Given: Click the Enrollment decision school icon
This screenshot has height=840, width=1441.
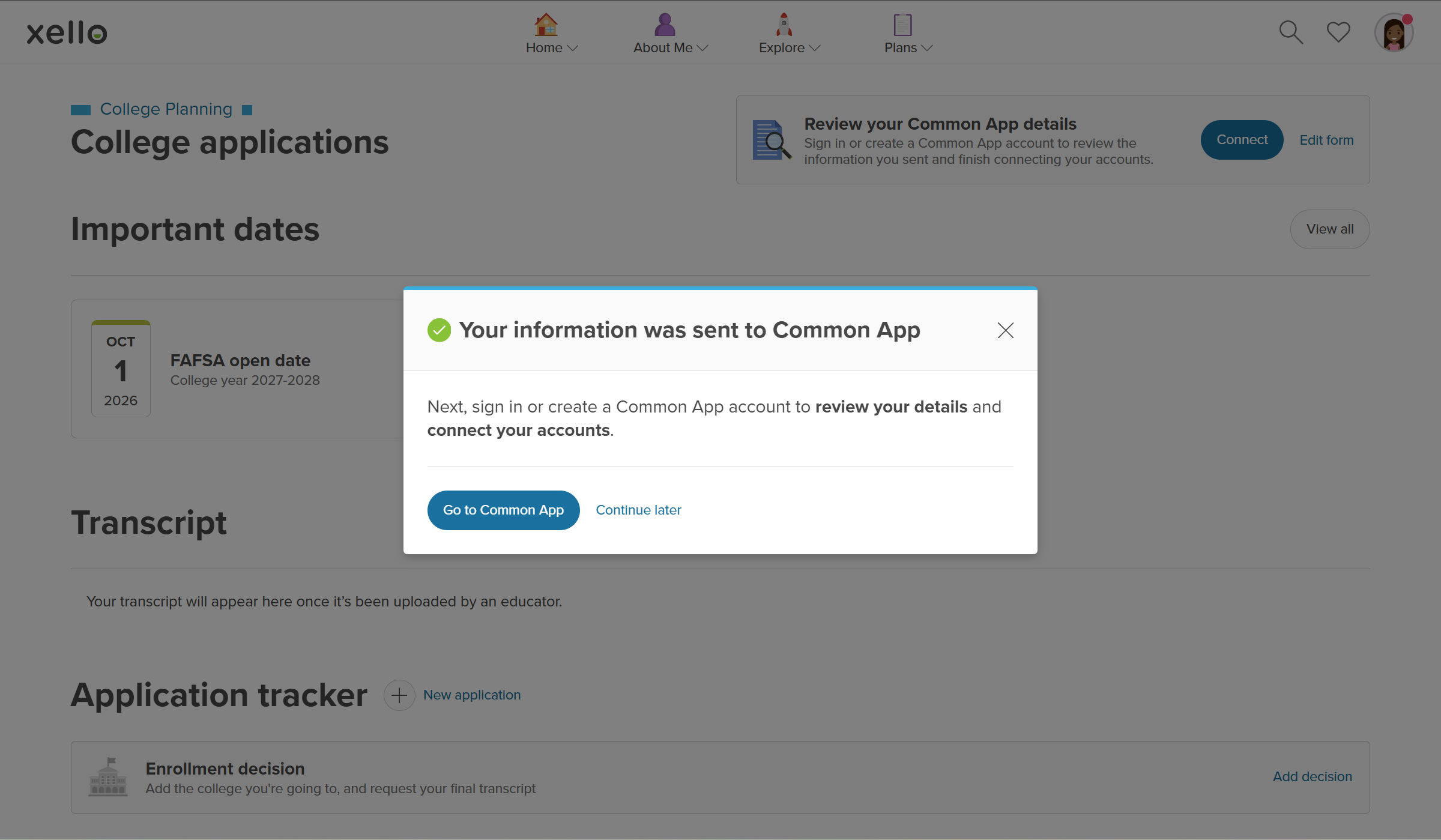Looking at the screenshot, I should (x=108, y=777).
